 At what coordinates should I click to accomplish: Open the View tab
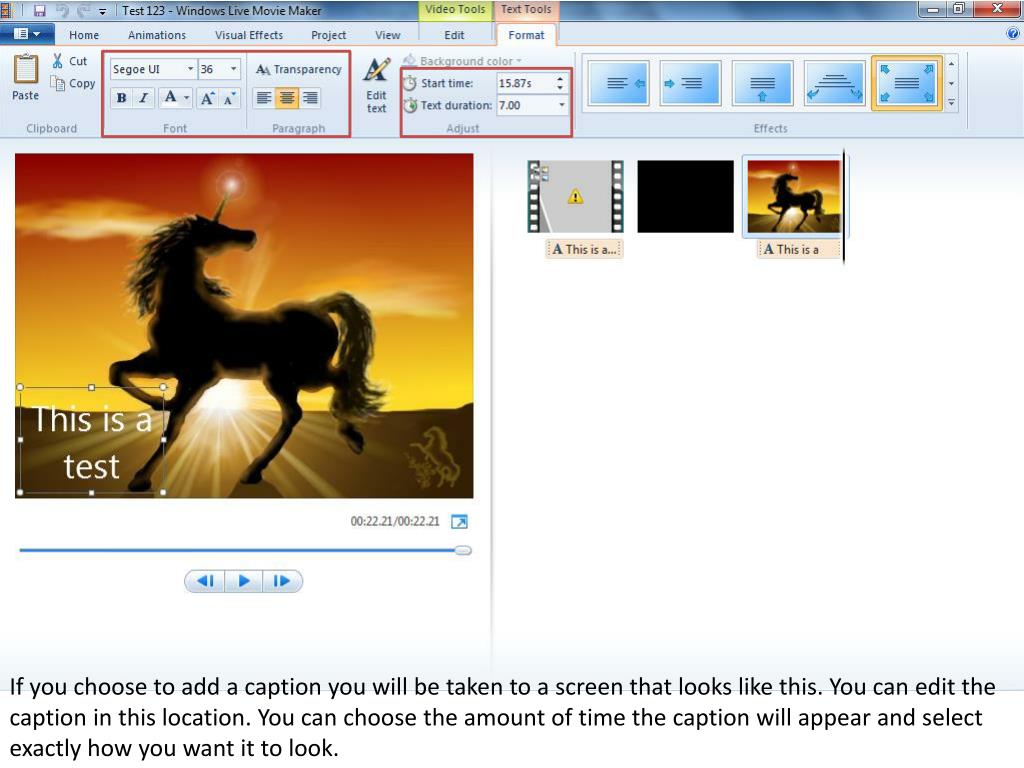tap(387, 35)
